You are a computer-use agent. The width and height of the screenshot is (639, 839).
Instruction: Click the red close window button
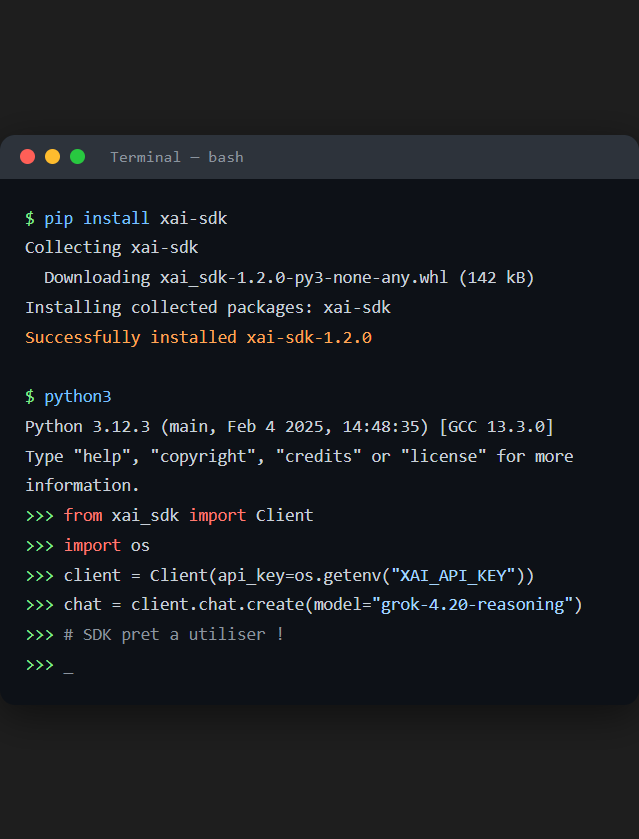pyautogui.click(x=27, y=157)
